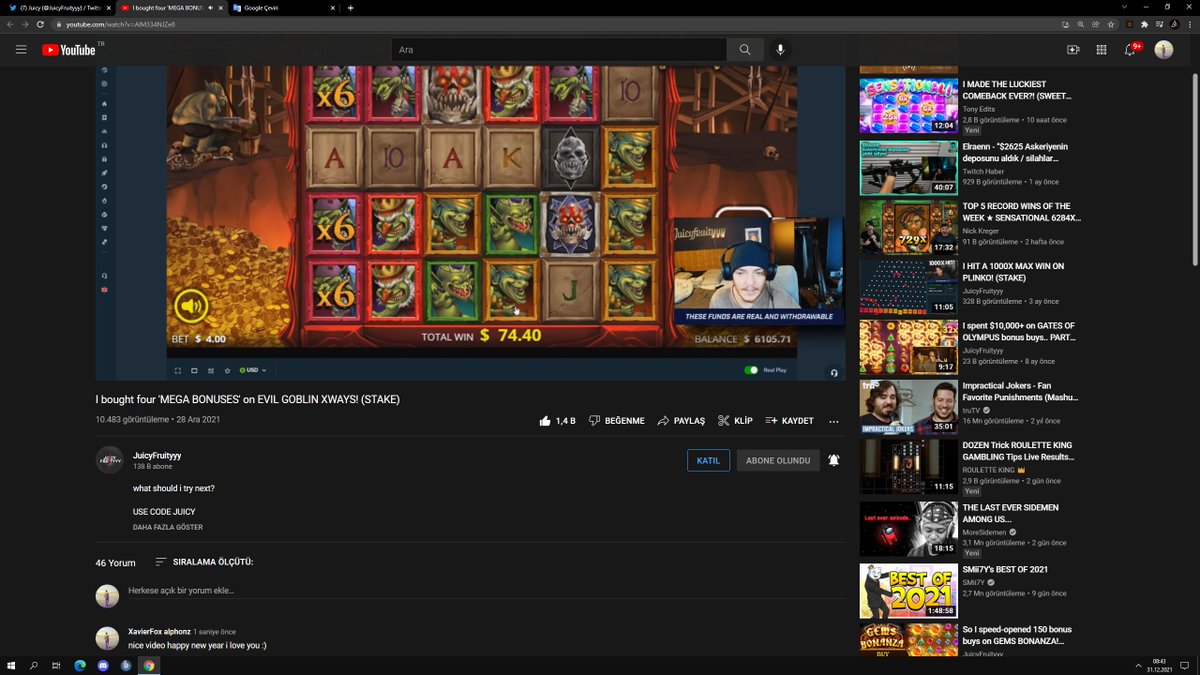Open 'So I speed-opened 150 bonus buys' title
1200x675 pixels.
[x=1017, y=635]
